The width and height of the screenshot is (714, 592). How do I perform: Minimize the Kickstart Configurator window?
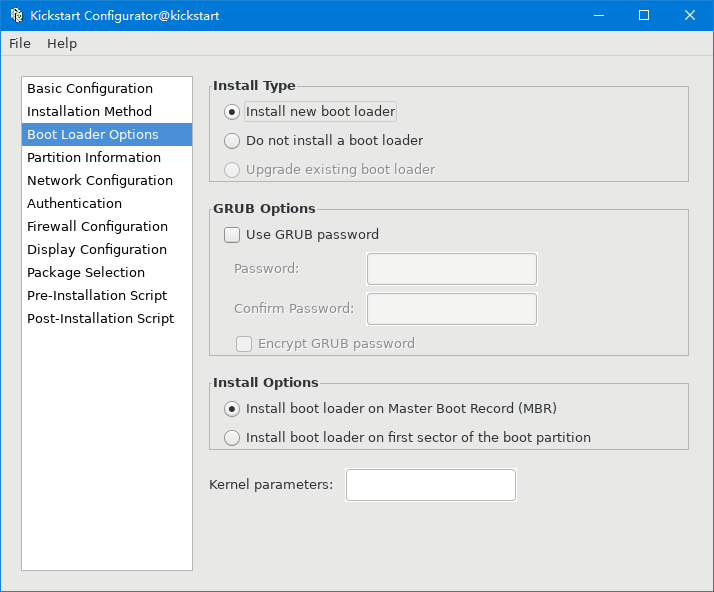pyautogui.click(x=599, y=15)
